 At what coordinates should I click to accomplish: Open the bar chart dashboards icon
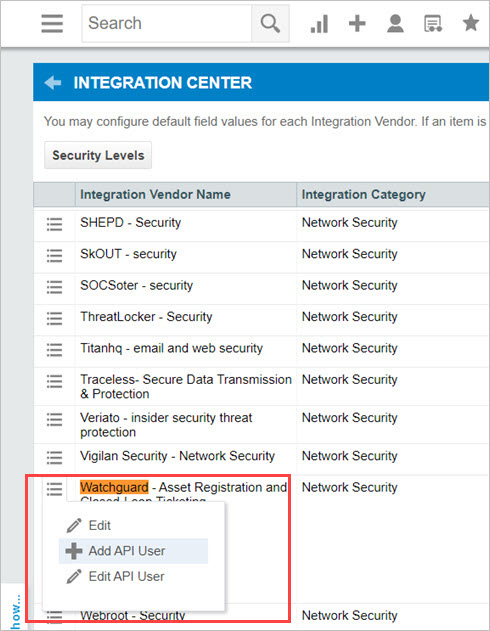(319, 23)
